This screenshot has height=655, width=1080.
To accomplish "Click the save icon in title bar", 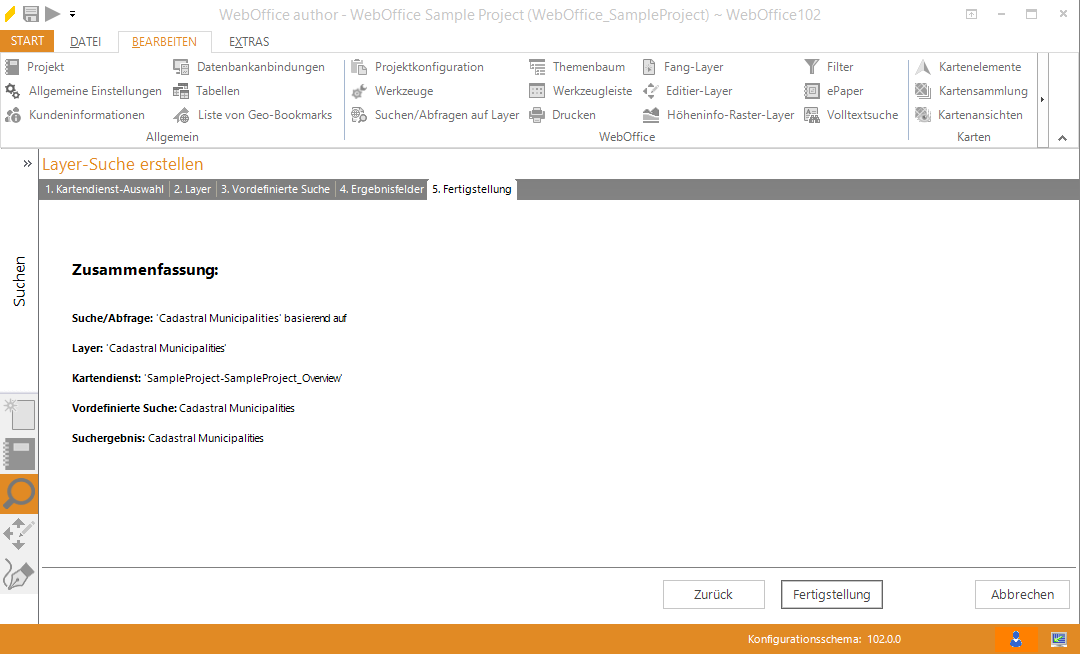I will pyautogui.click(x=31, y=14).
